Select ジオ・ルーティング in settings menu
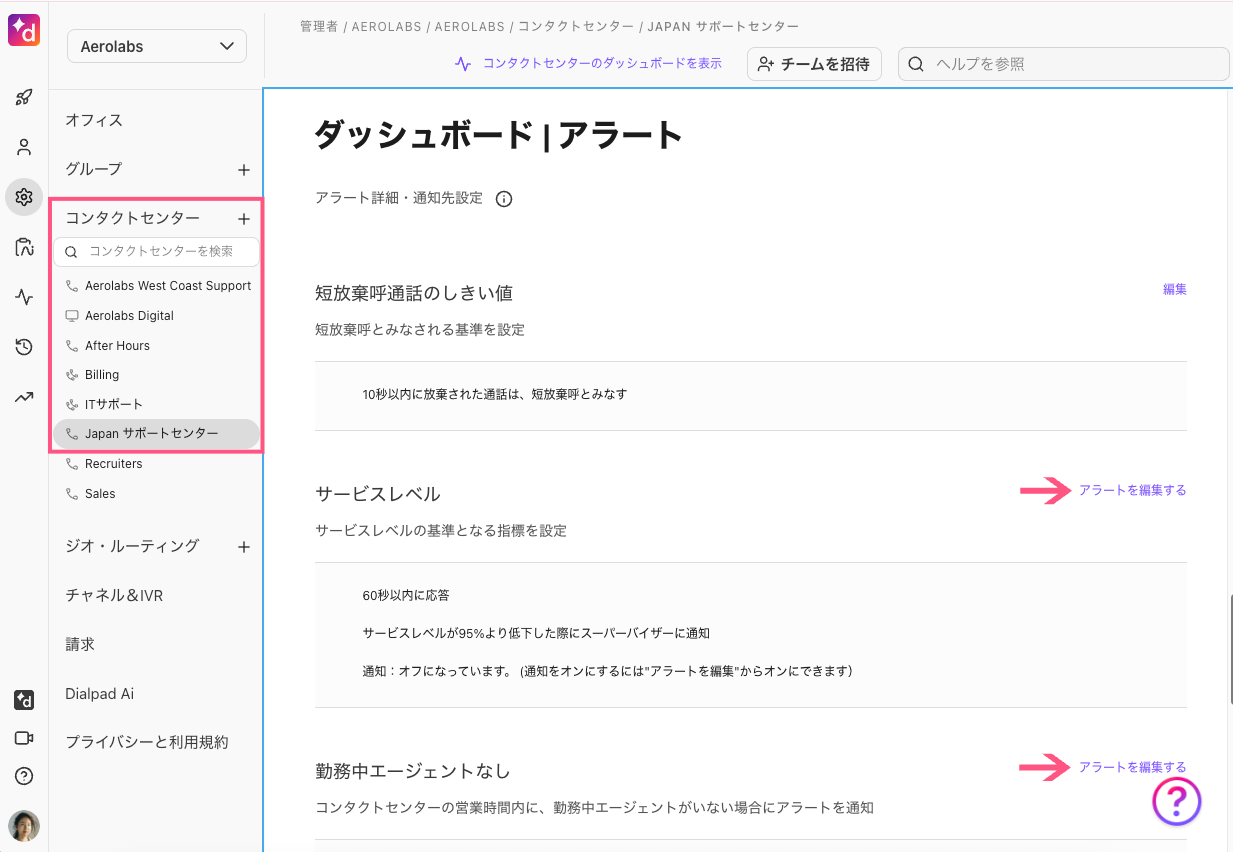Image resolution: width=1233 pixels, height=852 pixels. (132, 546)
